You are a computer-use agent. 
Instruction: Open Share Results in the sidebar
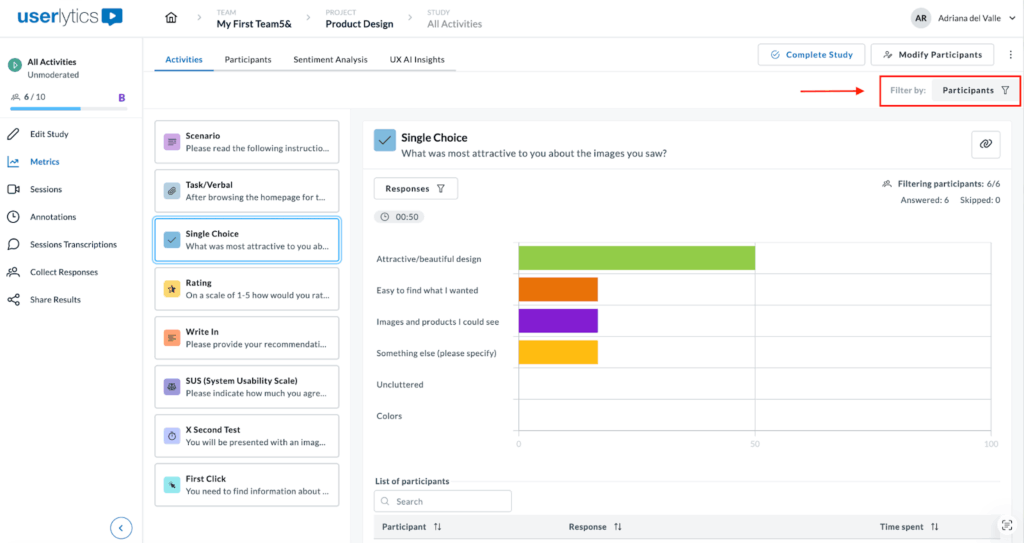point(55,300)
